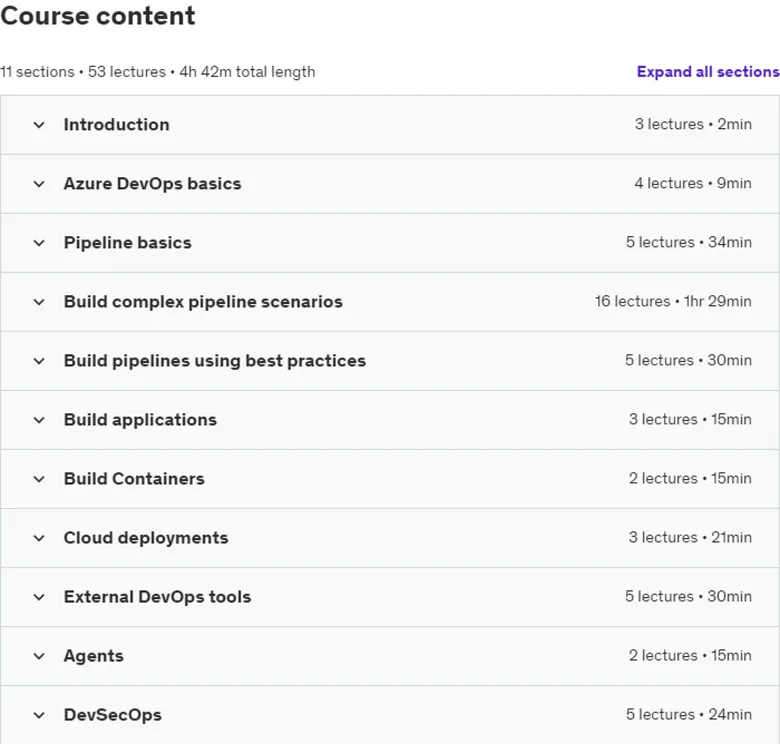
Task: Open the Introduction section title
Action: click(x=116, y=124)
